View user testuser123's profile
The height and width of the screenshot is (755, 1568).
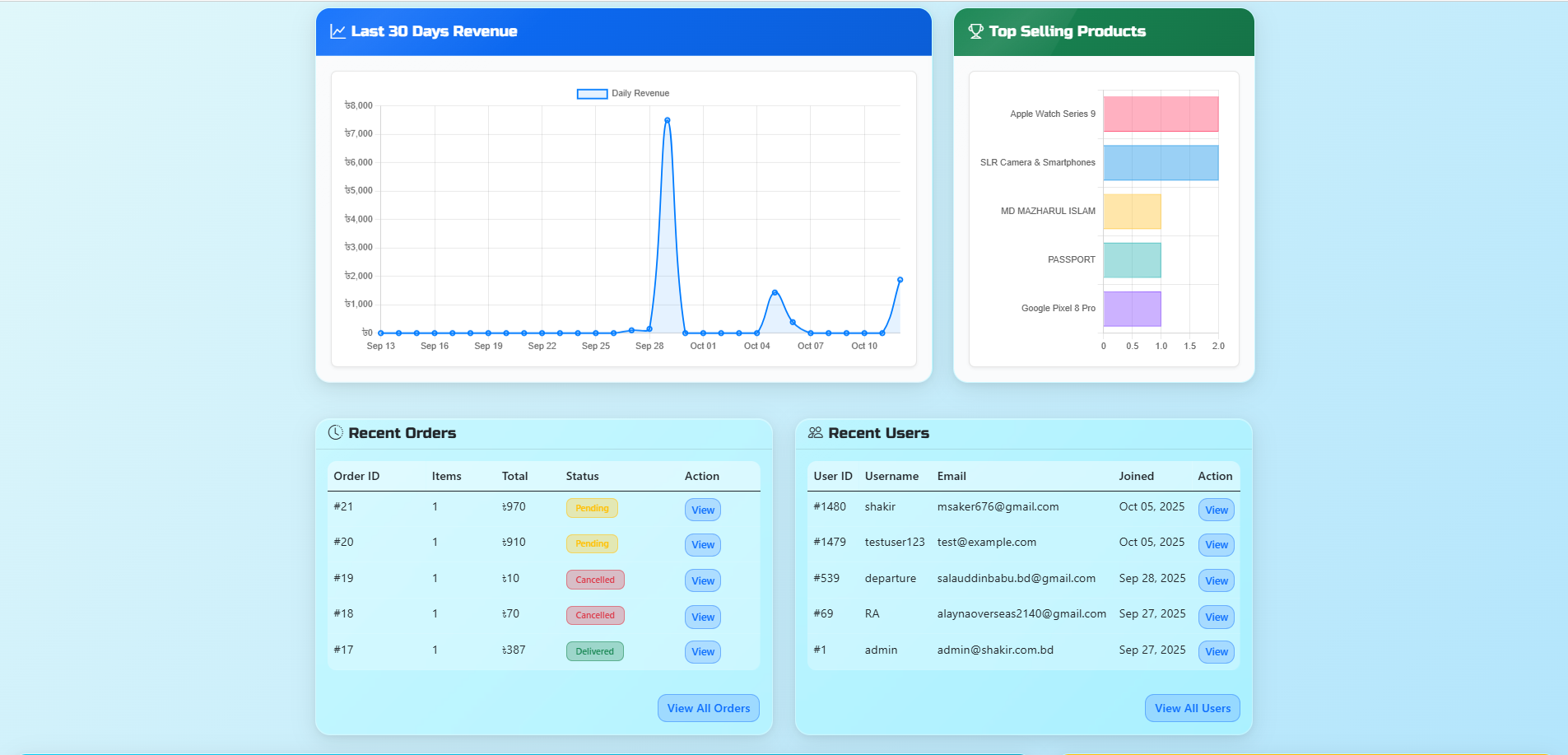(1217, 545)
